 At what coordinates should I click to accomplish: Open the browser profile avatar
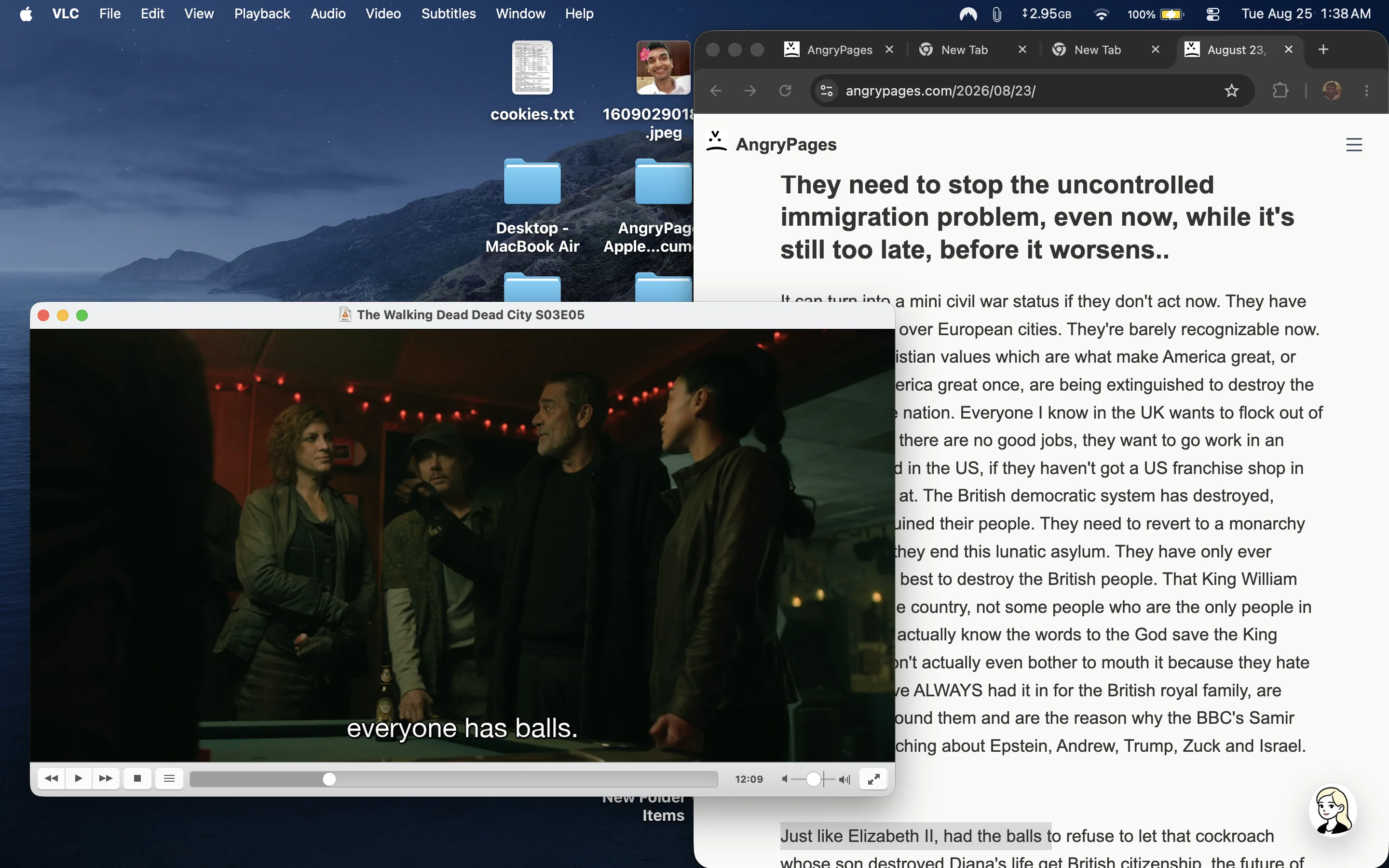coord(1332,91)
